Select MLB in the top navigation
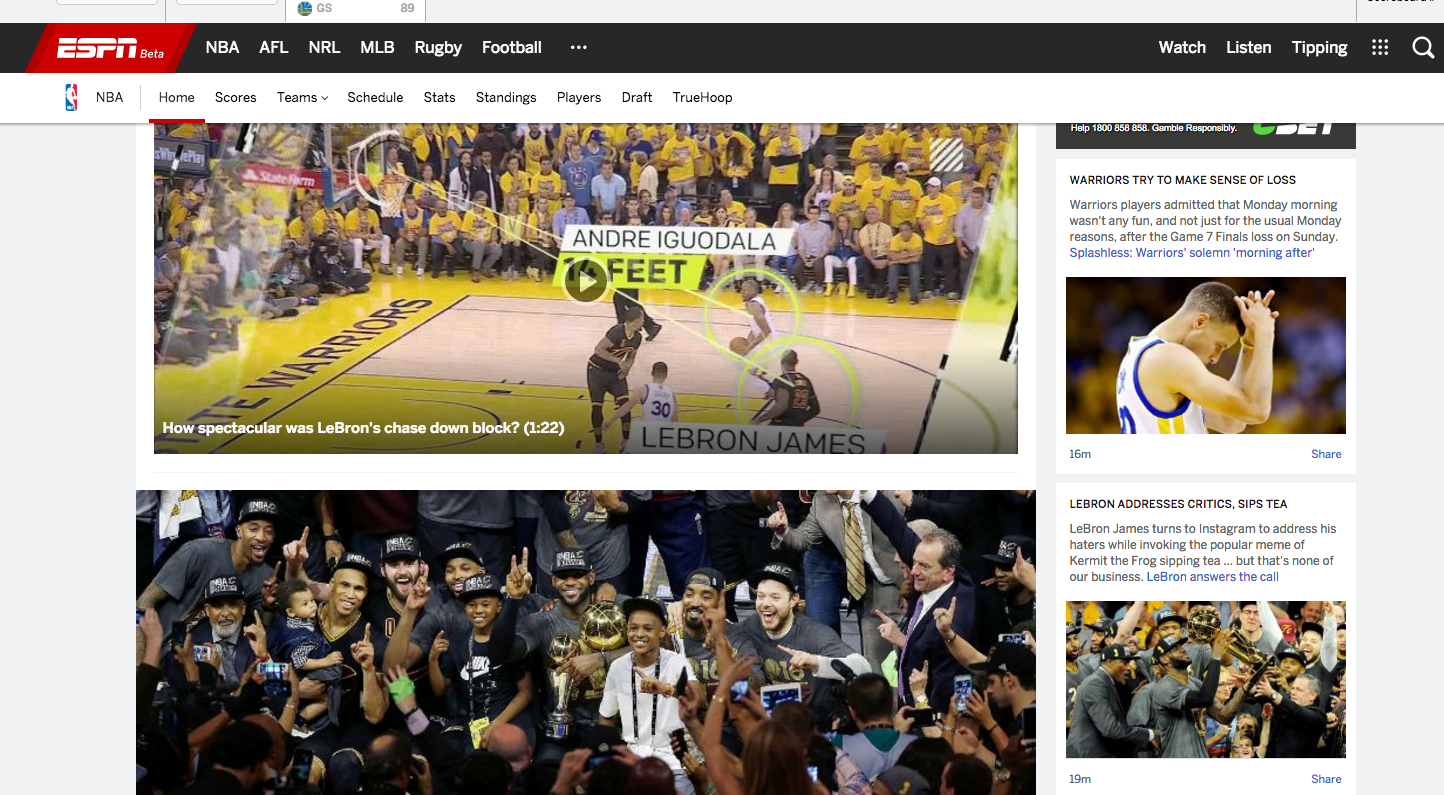Viewport: 1444px width, 795px height. click(x=377, y=47)
